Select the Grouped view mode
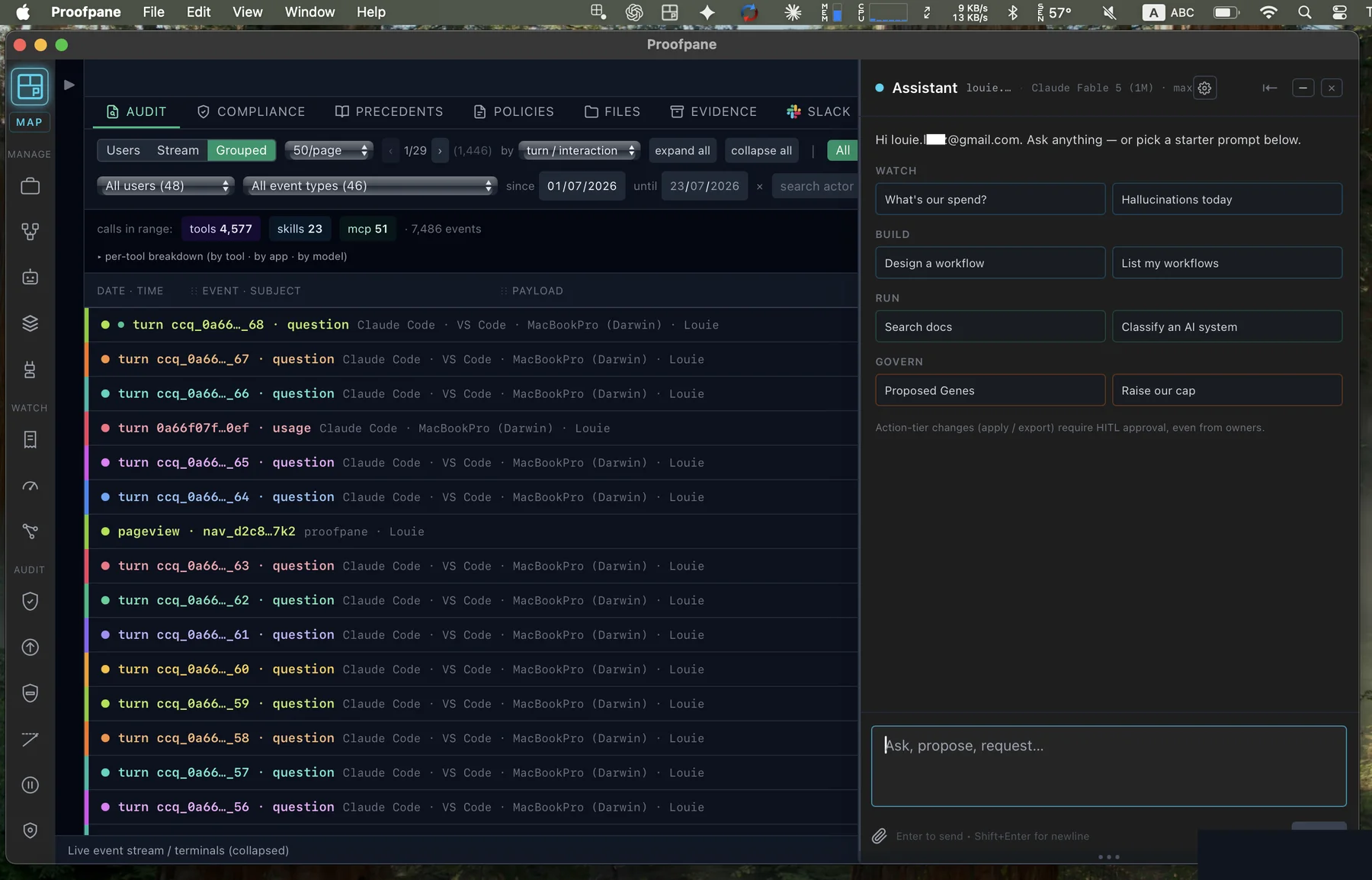The width and height of the screenshot is (1372, 880). coord(241,150)
